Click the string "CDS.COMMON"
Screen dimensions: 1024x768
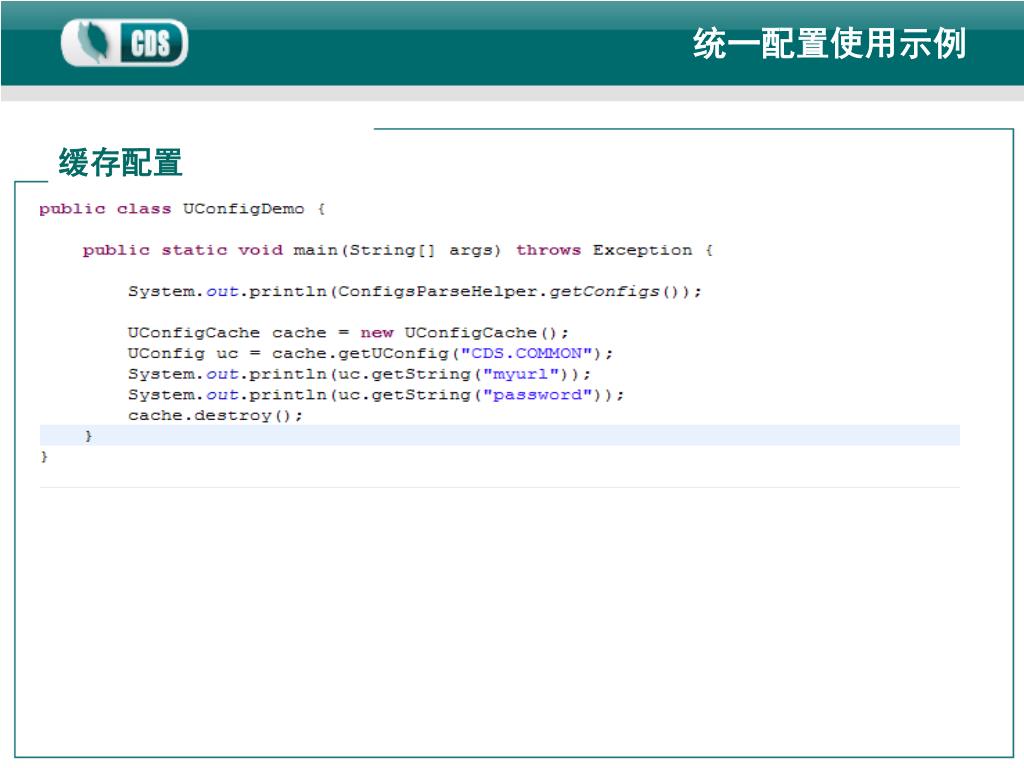tap(526, 353)
